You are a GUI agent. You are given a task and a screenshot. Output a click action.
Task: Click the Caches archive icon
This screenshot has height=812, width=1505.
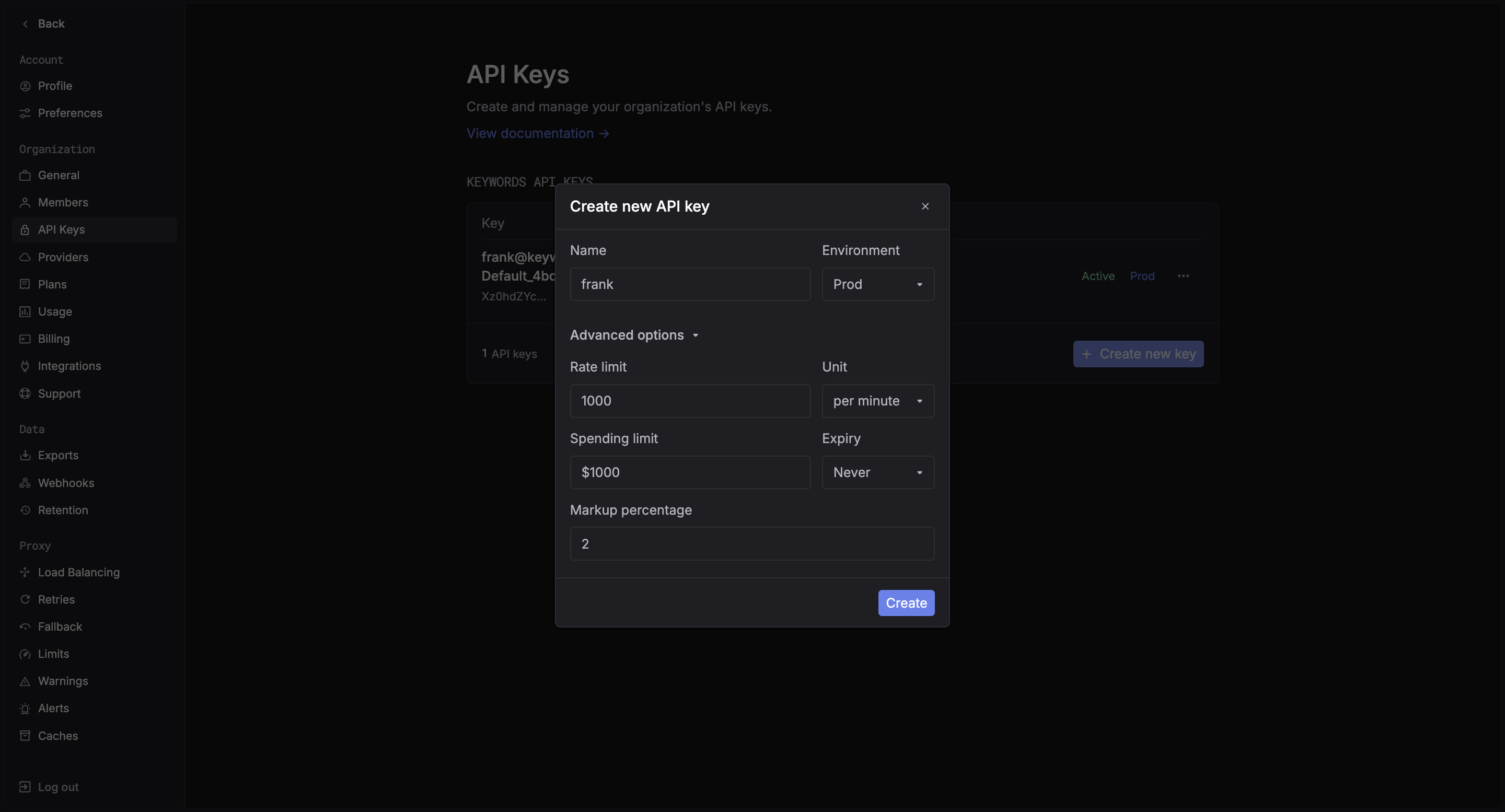(25, 736)
